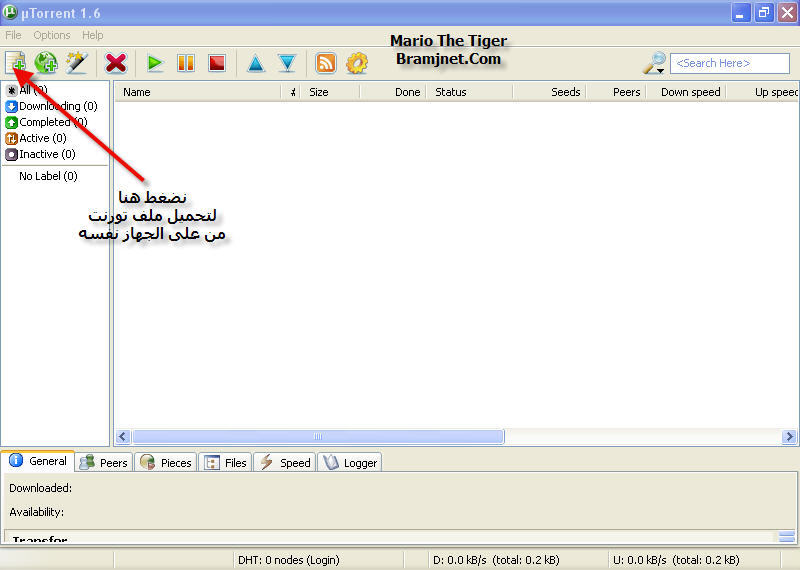Restore down the µTorrent window
This screenshot has width=800, height=570.
click(x=764, y=13)
